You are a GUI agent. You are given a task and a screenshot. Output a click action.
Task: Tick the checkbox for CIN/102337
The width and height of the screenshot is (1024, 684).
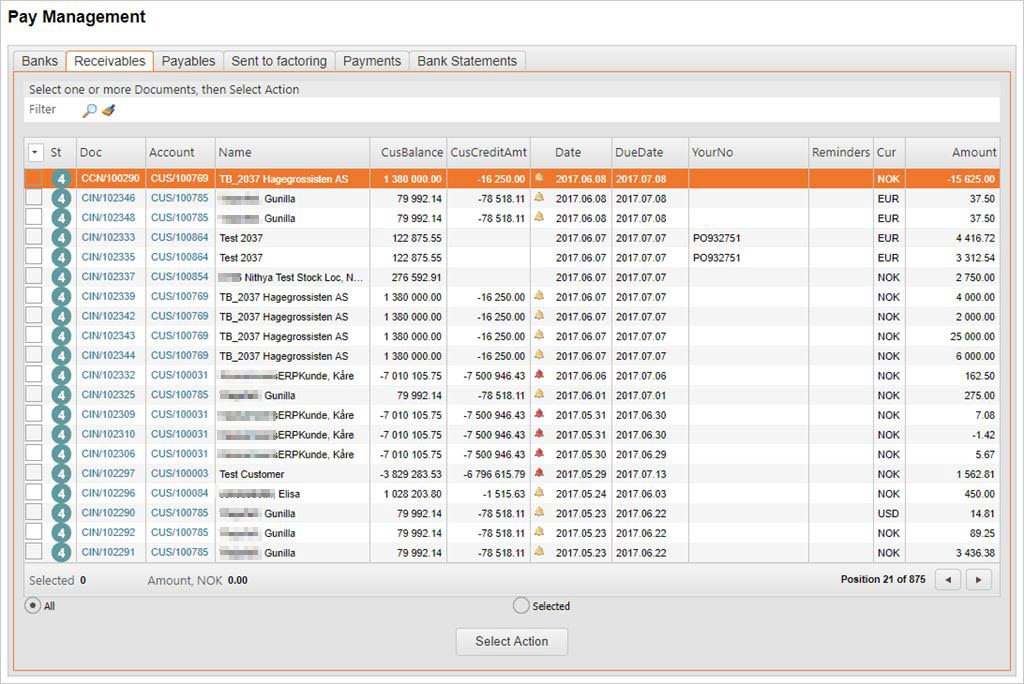[34, 277]
